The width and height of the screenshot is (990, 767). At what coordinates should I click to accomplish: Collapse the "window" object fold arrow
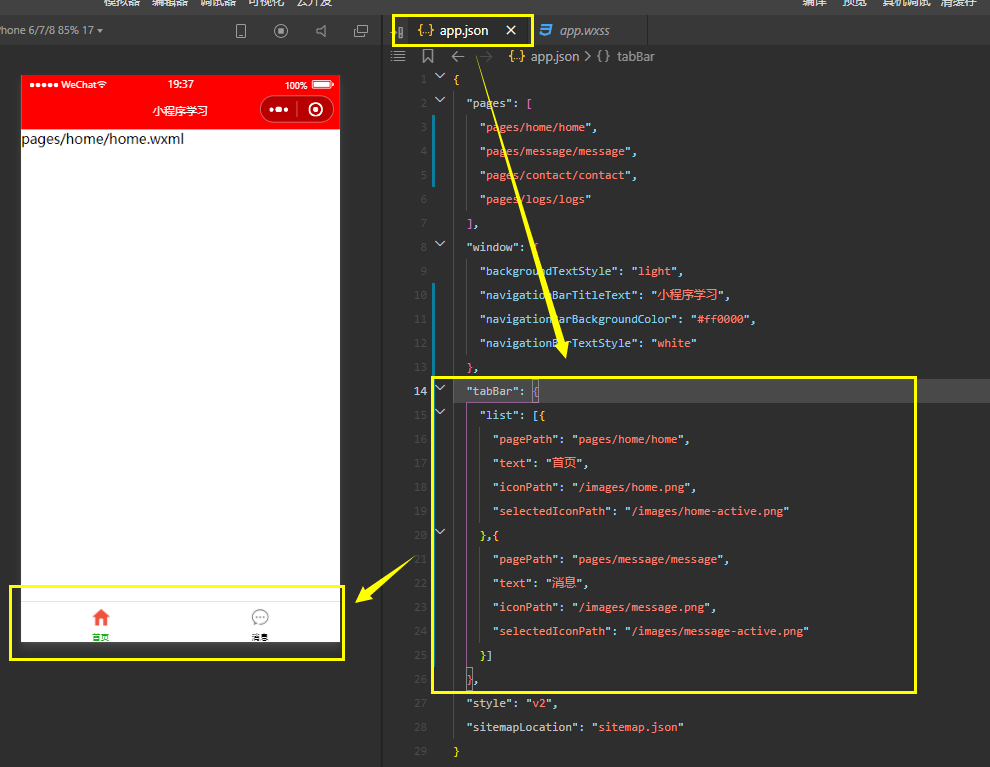tap(440, 244)
